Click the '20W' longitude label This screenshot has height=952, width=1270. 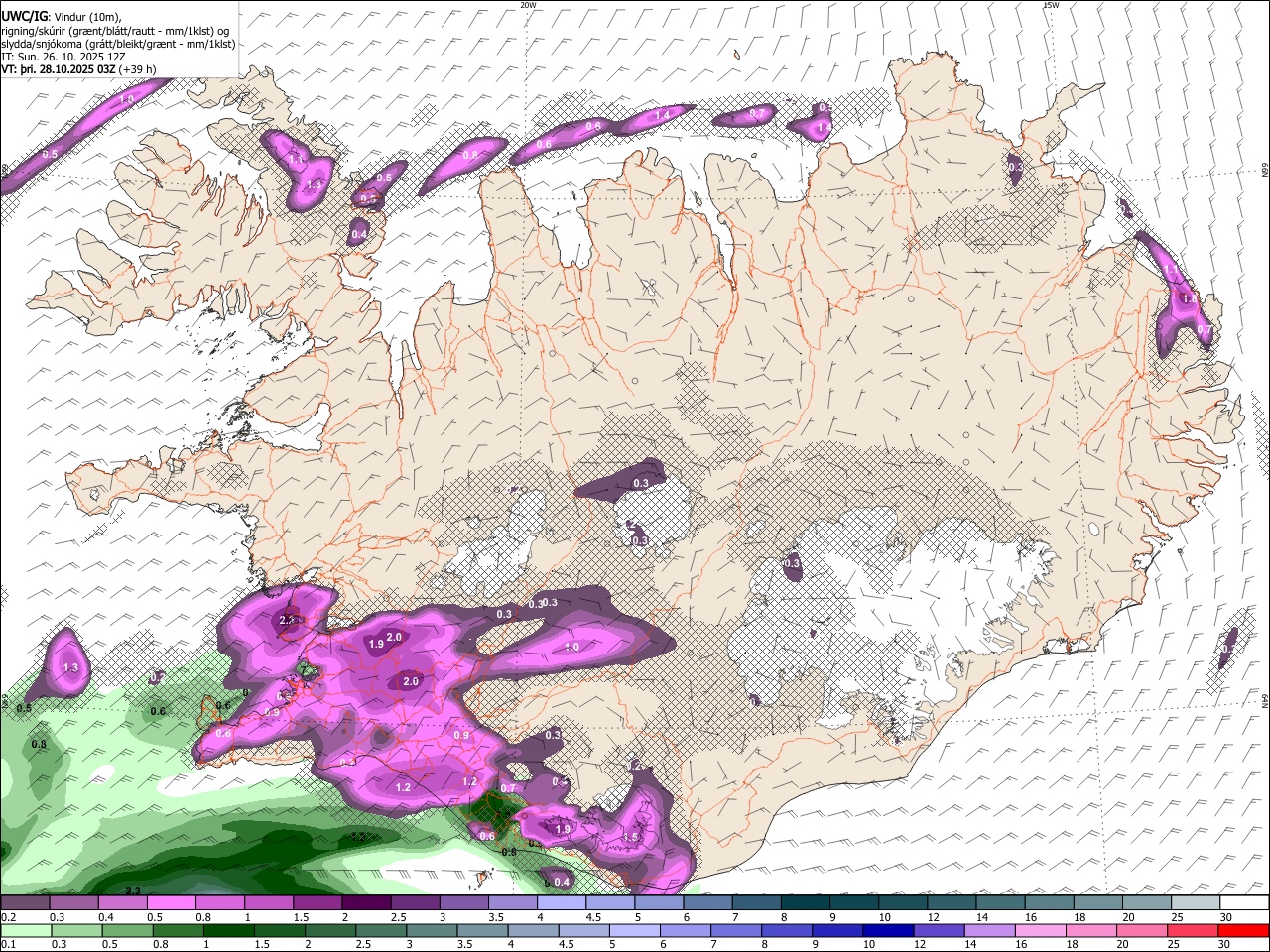pos(528,5)
